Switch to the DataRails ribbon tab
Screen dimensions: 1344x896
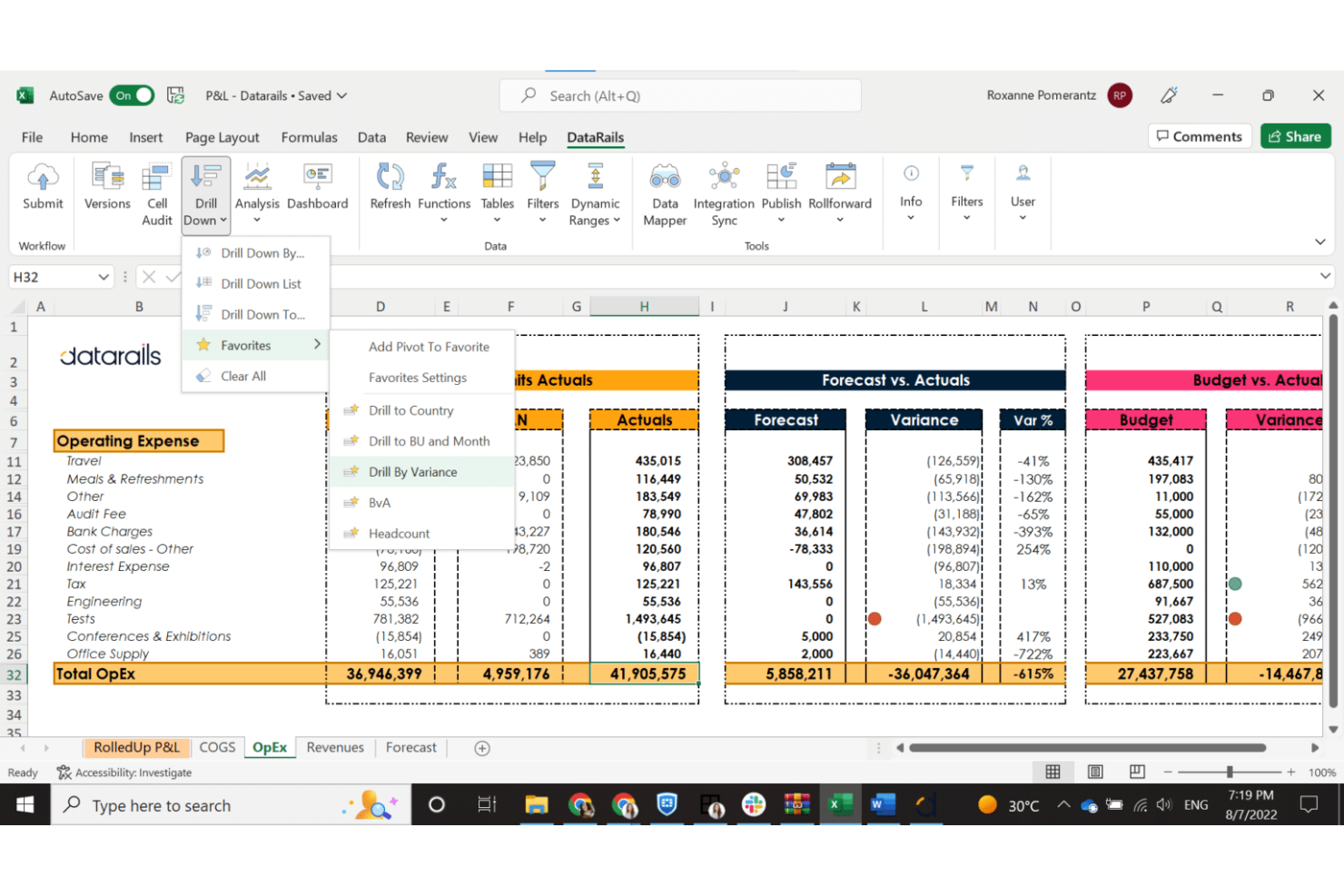pos(595,137)
